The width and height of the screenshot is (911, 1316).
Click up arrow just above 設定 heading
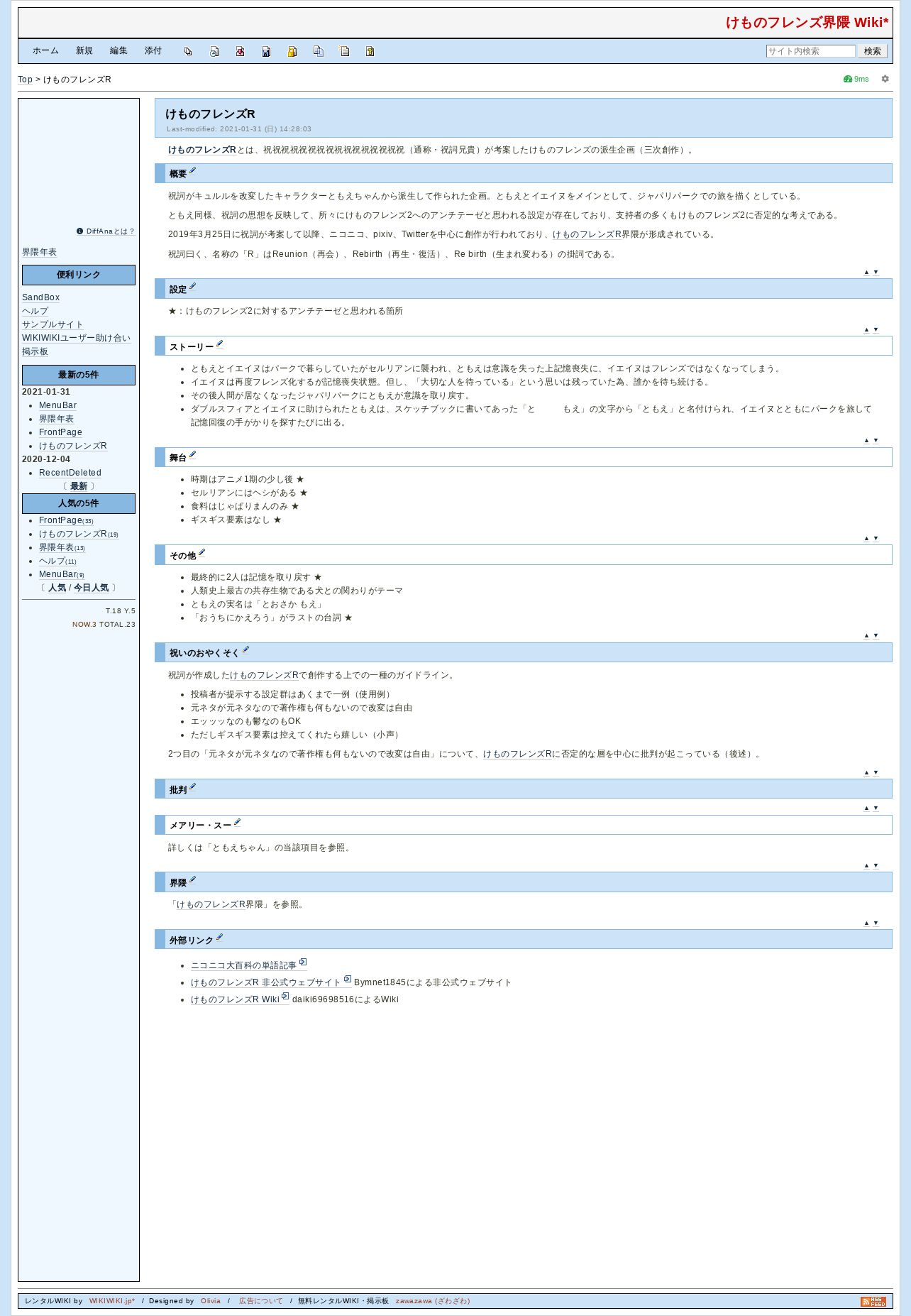(866, 273)
